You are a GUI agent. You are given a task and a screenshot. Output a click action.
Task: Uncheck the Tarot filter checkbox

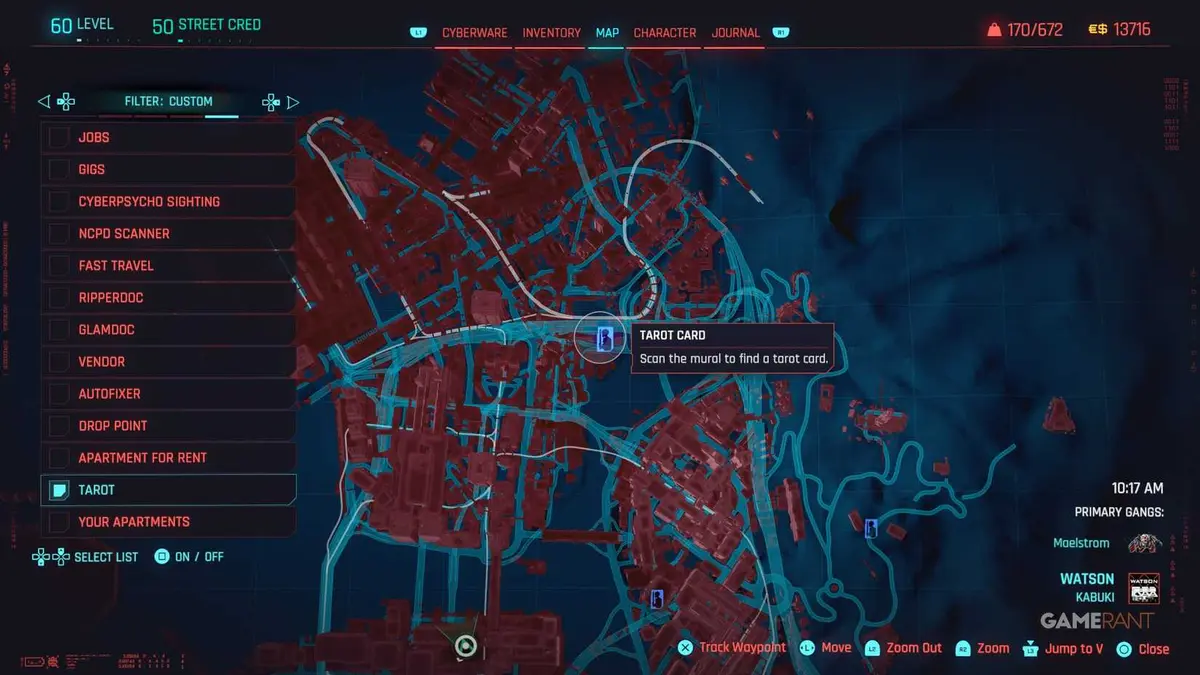click(x=59, y=489)
